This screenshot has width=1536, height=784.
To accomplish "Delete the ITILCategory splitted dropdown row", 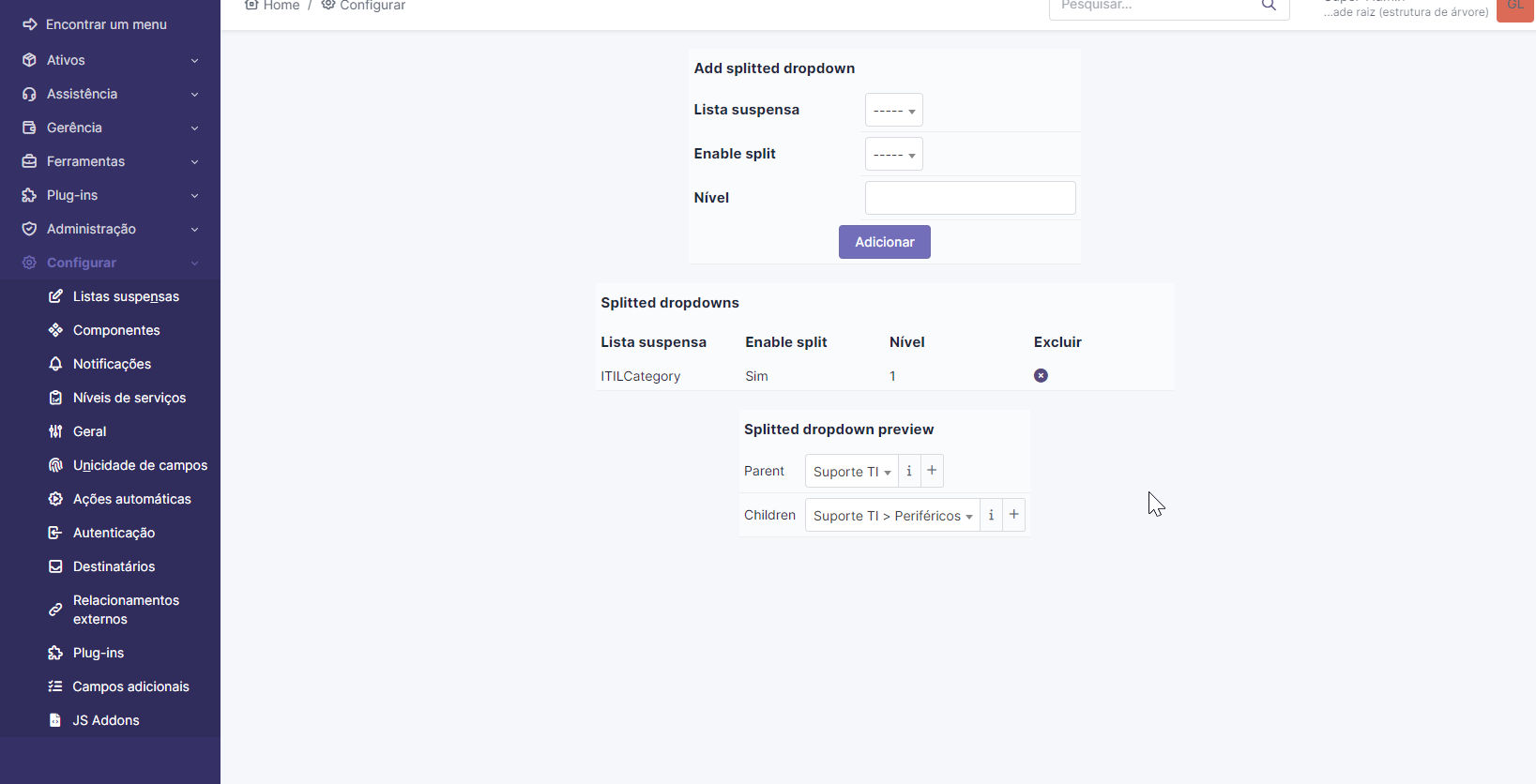I will tap(1041, 375).
